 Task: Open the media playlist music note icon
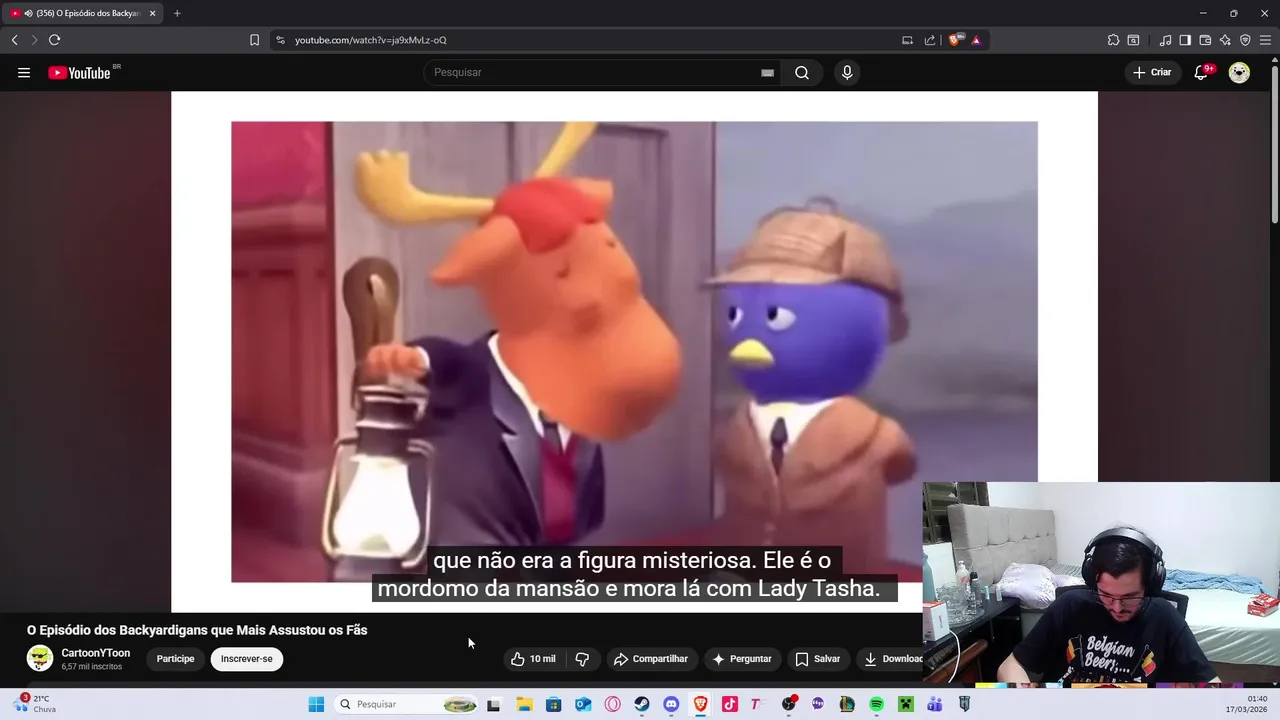pos(1165,40)
